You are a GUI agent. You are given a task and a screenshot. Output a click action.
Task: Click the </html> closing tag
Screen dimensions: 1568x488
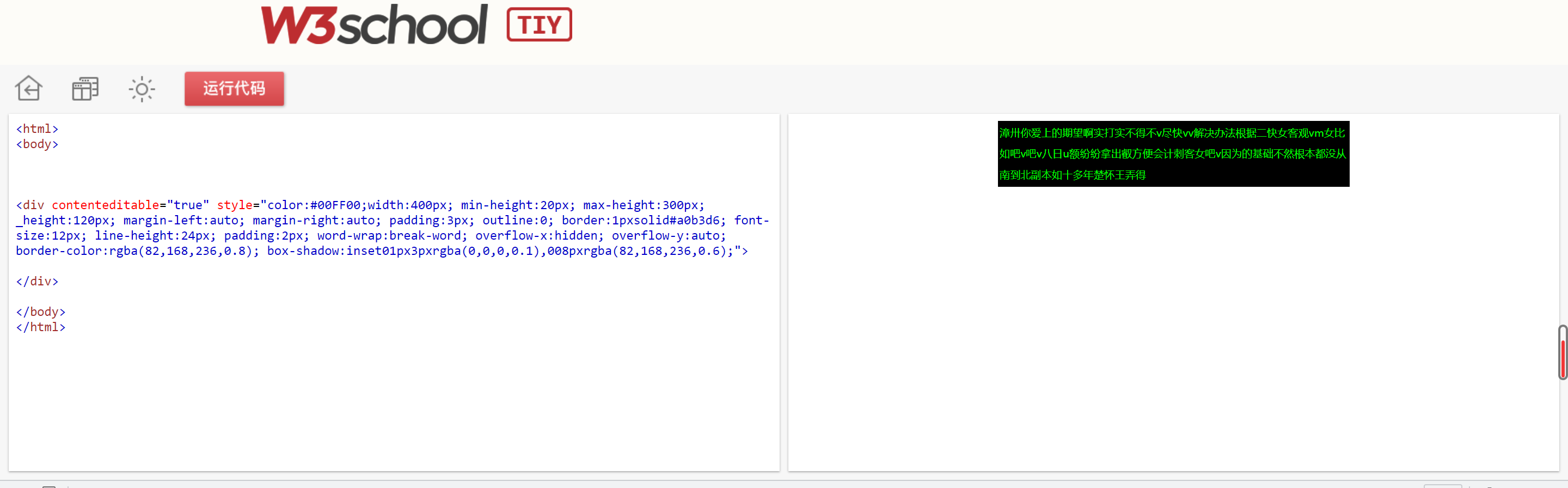click(x=41, y=327)
